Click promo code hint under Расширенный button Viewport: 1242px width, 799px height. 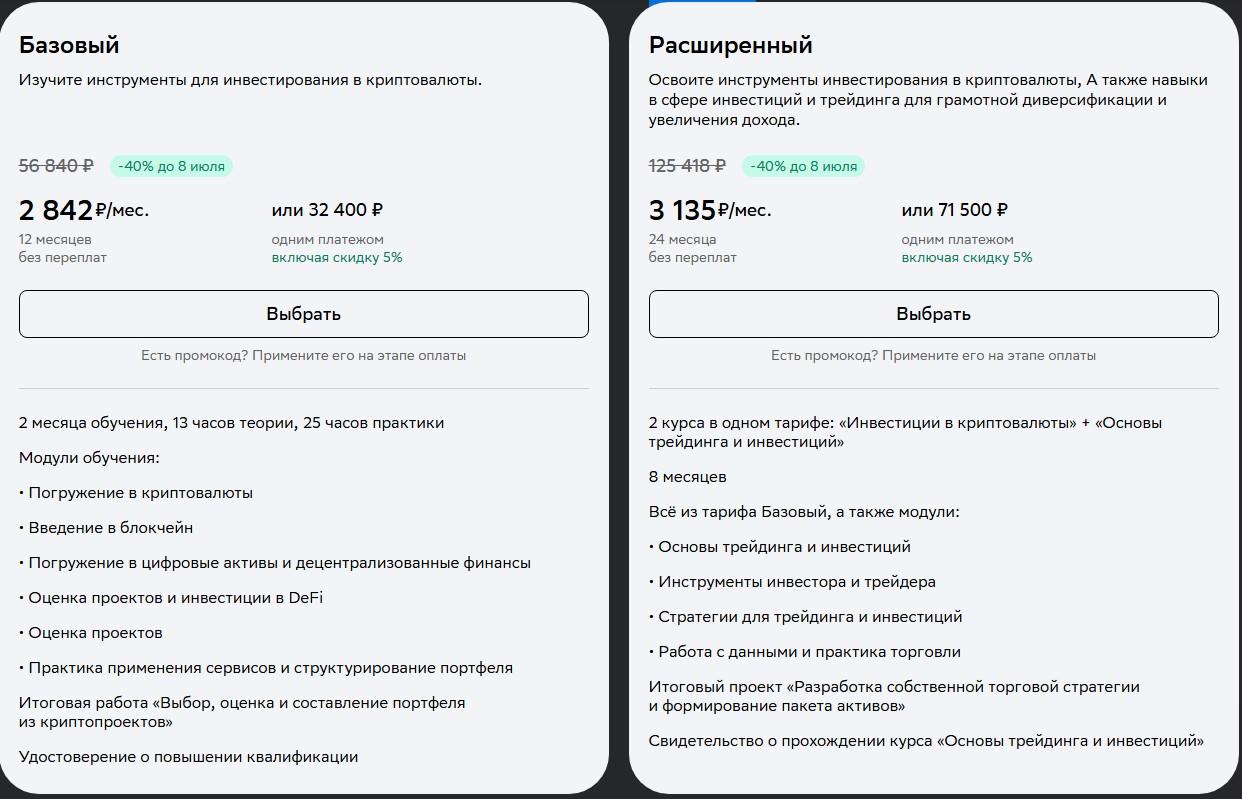click(x=933, y=355)
